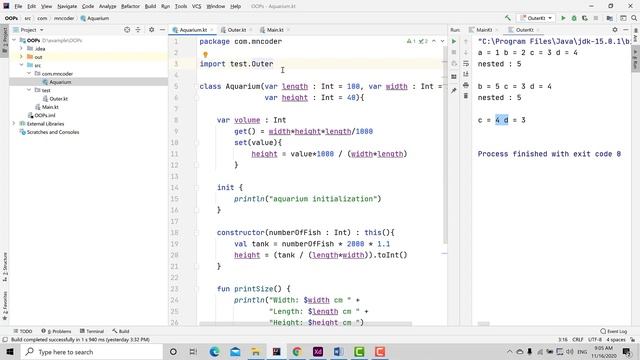Hide the Project tool window
The width and height of the screenshot is (640, 360).
coord(162,29)
